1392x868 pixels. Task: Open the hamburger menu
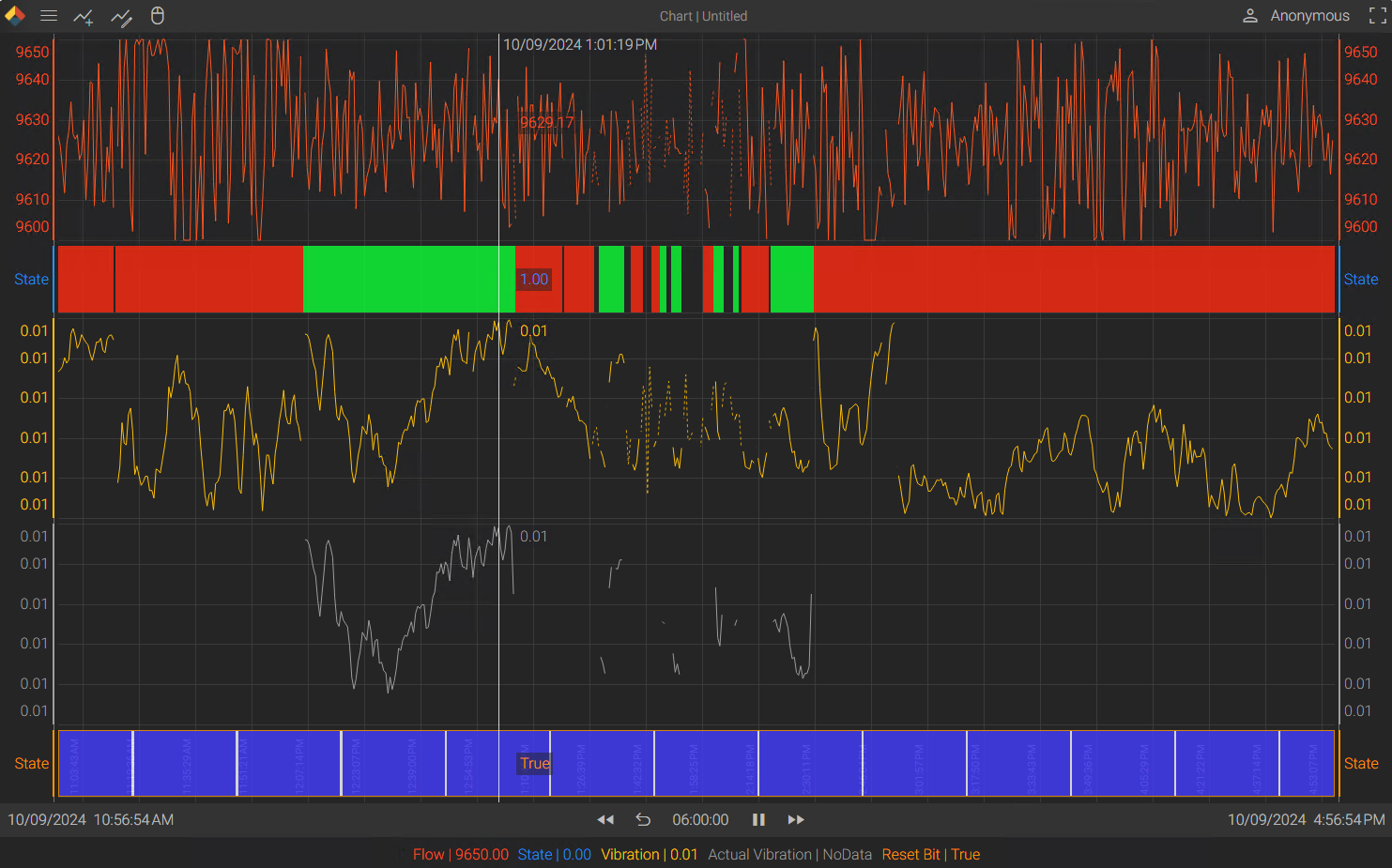49,16
